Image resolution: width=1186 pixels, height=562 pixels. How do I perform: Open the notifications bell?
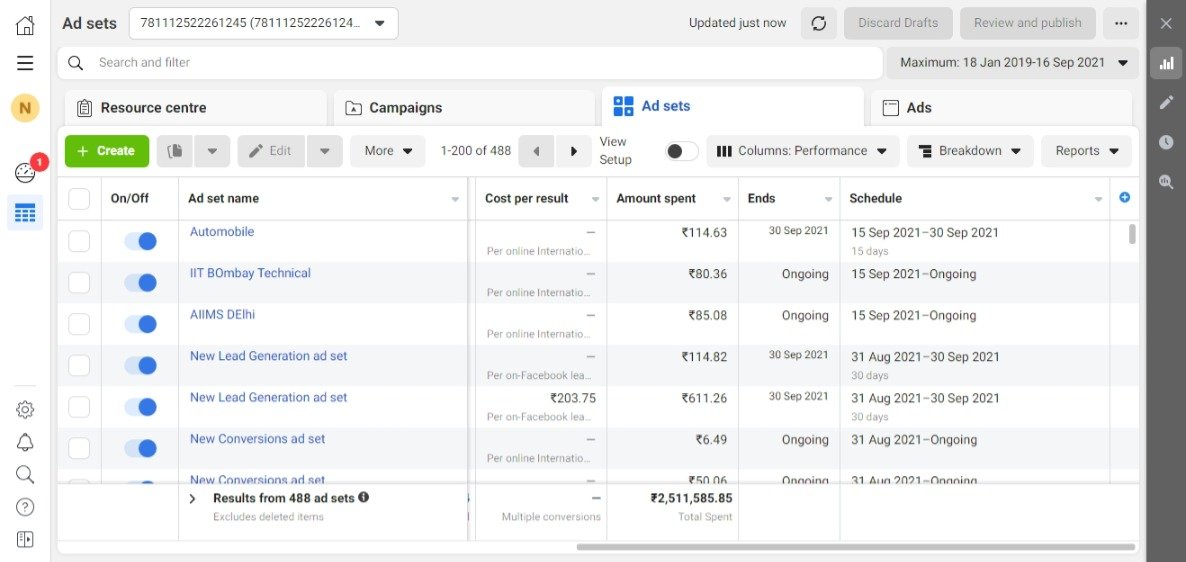pos(25,442)
